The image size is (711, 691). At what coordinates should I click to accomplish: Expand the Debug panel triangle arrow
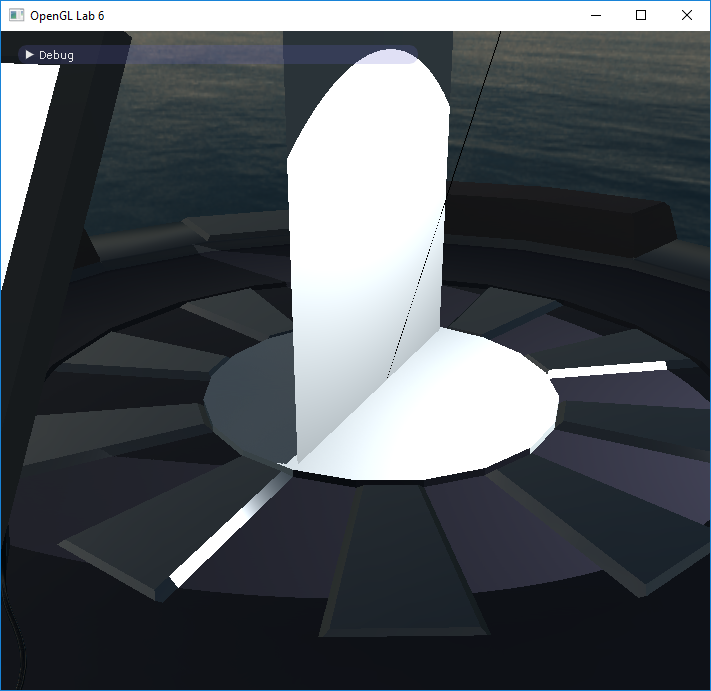[29, 55]
